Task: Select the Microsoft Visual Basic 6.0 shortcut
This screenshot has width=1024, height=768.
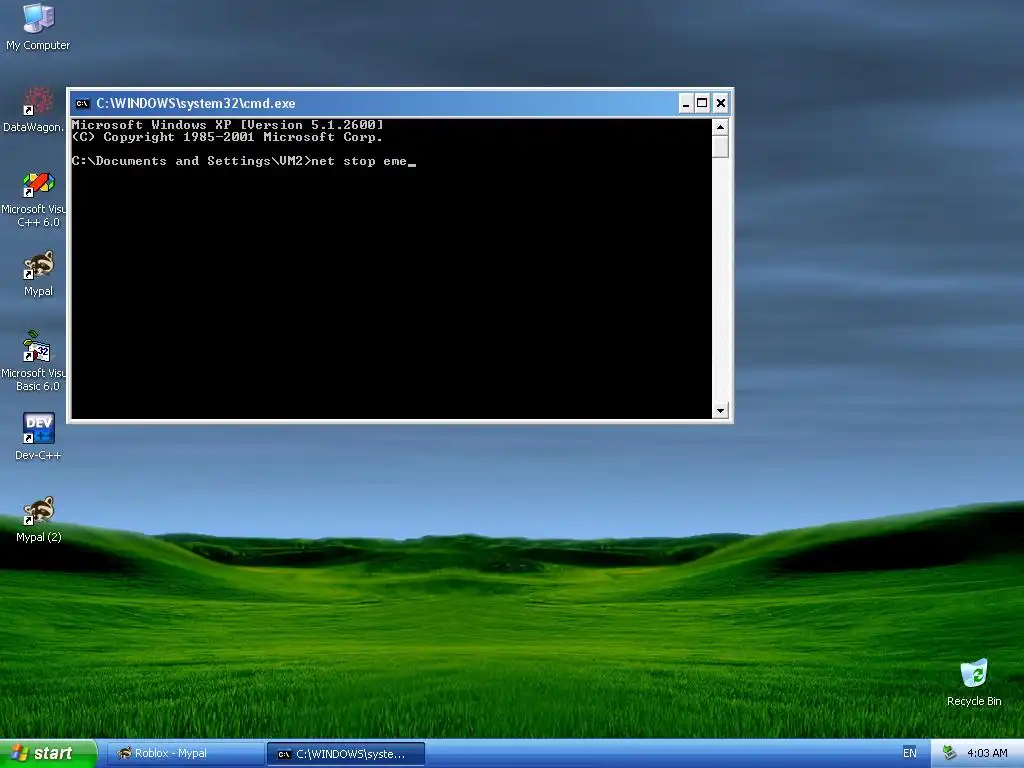Action: pyautogui.click(x=33, y=360)
